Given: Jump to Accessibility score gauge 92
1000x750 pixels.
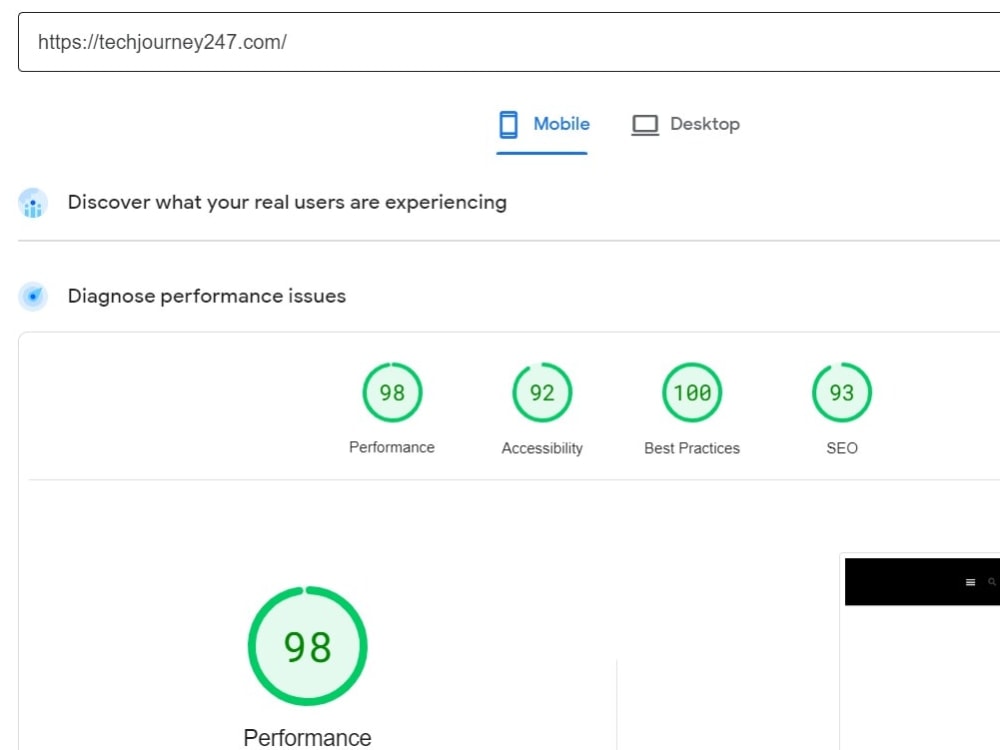Looking at the screenshot, I should (x=542, y=392).
